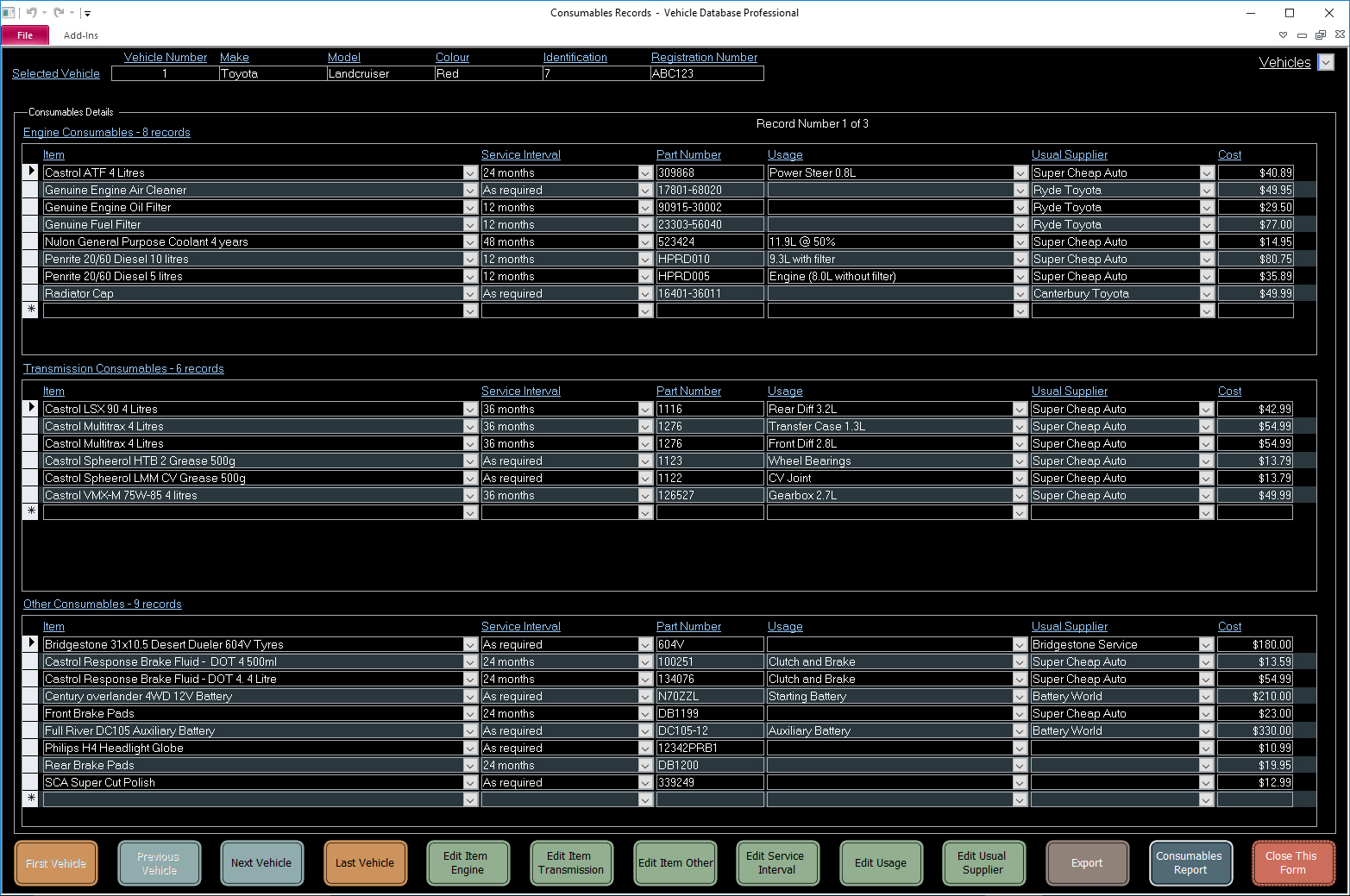Open Edit Item Transmission

pyautogui.click(x=571, y=863)
